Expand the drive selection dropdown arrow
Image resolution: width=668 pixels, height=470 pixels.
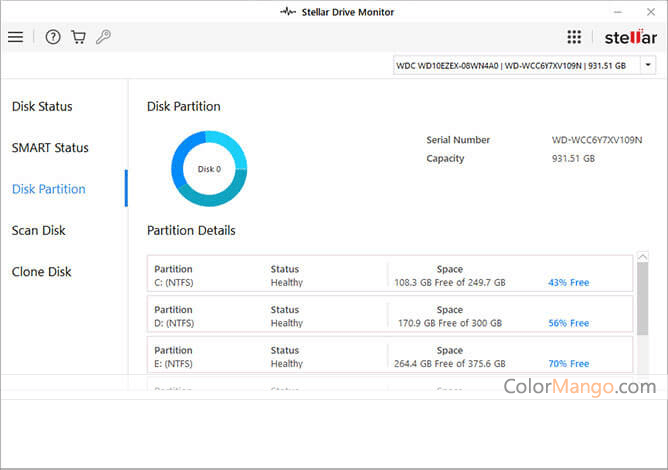tap(648, 65)
